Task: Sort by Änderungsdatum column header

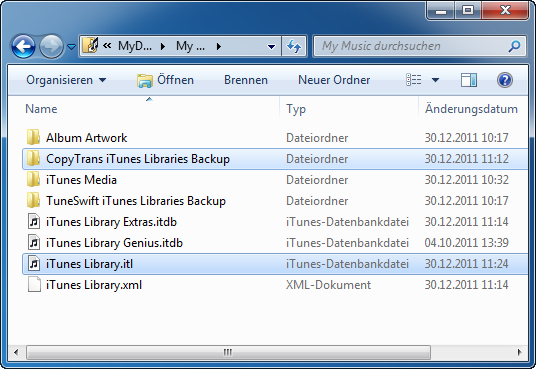Action: pos(471,109)
